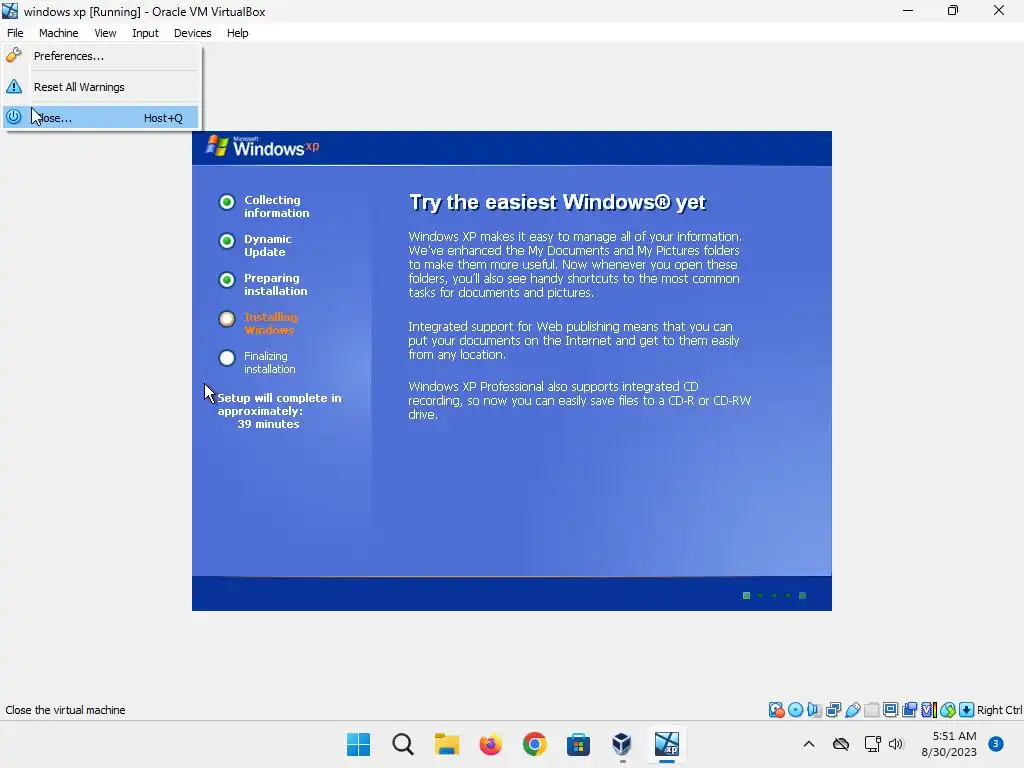Click the Dynamic Update step bullet
This screenshot has width=1024, height=768.
(227, 241)
